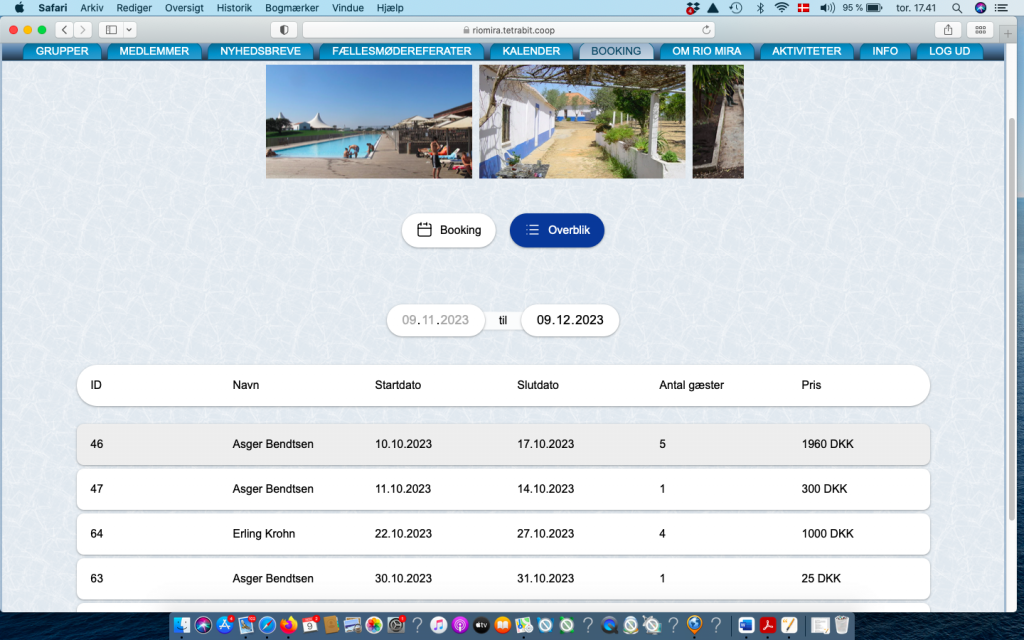Expand the sidebar button dropdown arrow
This screenshot has width=1024, height=640.
point(130,30)
